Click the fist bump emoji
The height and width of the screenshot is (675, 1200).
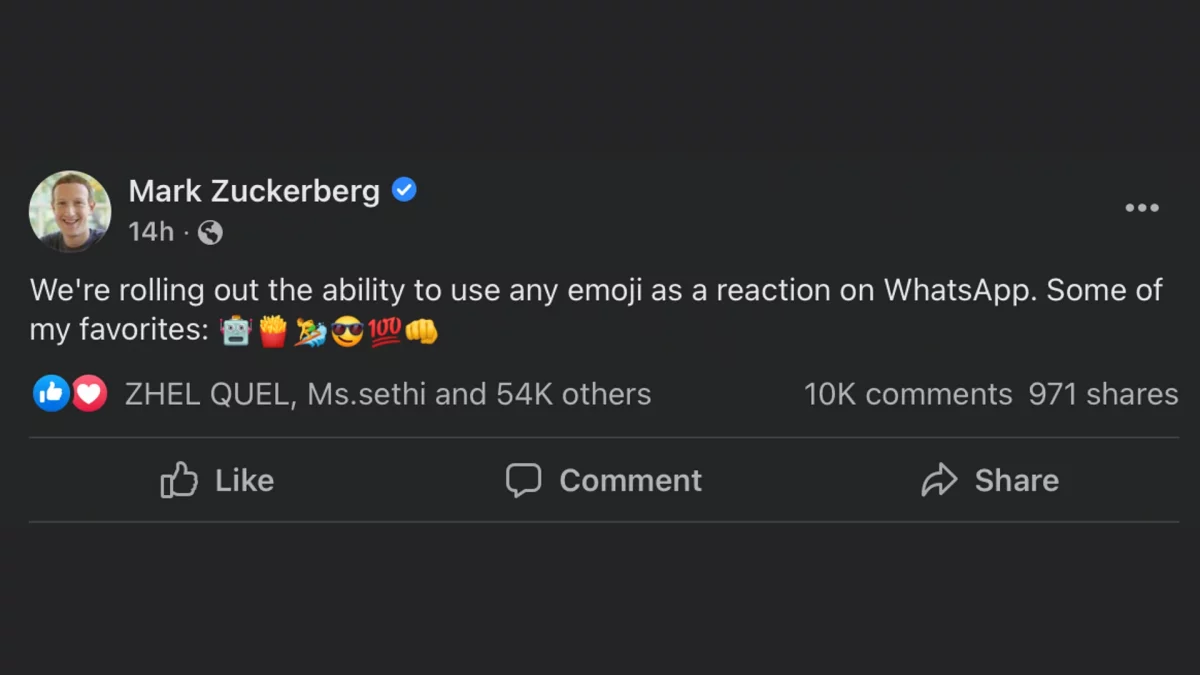pyautogui.click(x=421, y=331)
